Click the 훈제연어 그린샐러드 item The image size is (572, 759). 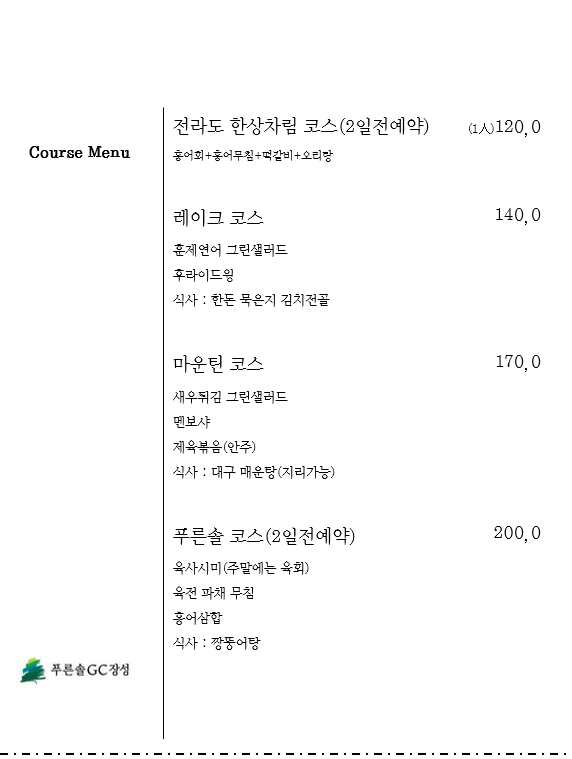tap(230, 250)
